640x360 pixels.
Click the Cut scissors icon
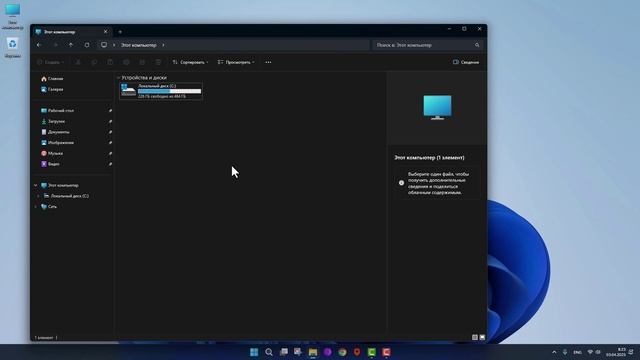pos(78,62)
